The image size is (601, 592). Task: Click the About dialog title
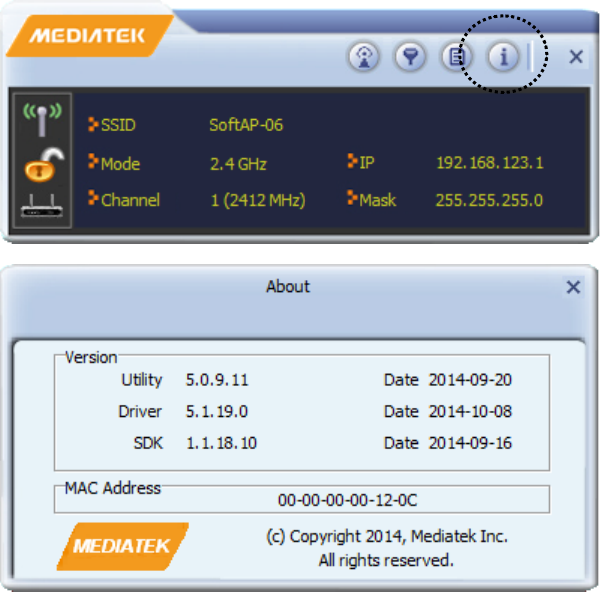point(288,286)
